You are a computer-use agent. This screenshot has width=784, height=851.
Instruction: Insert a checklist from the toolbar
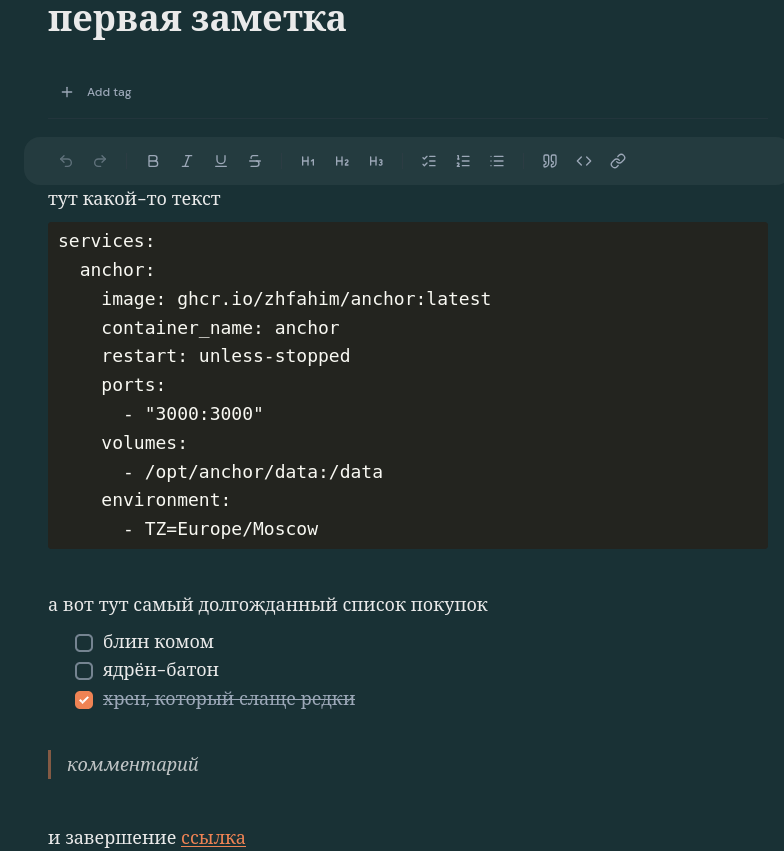(x=429, y=161)
